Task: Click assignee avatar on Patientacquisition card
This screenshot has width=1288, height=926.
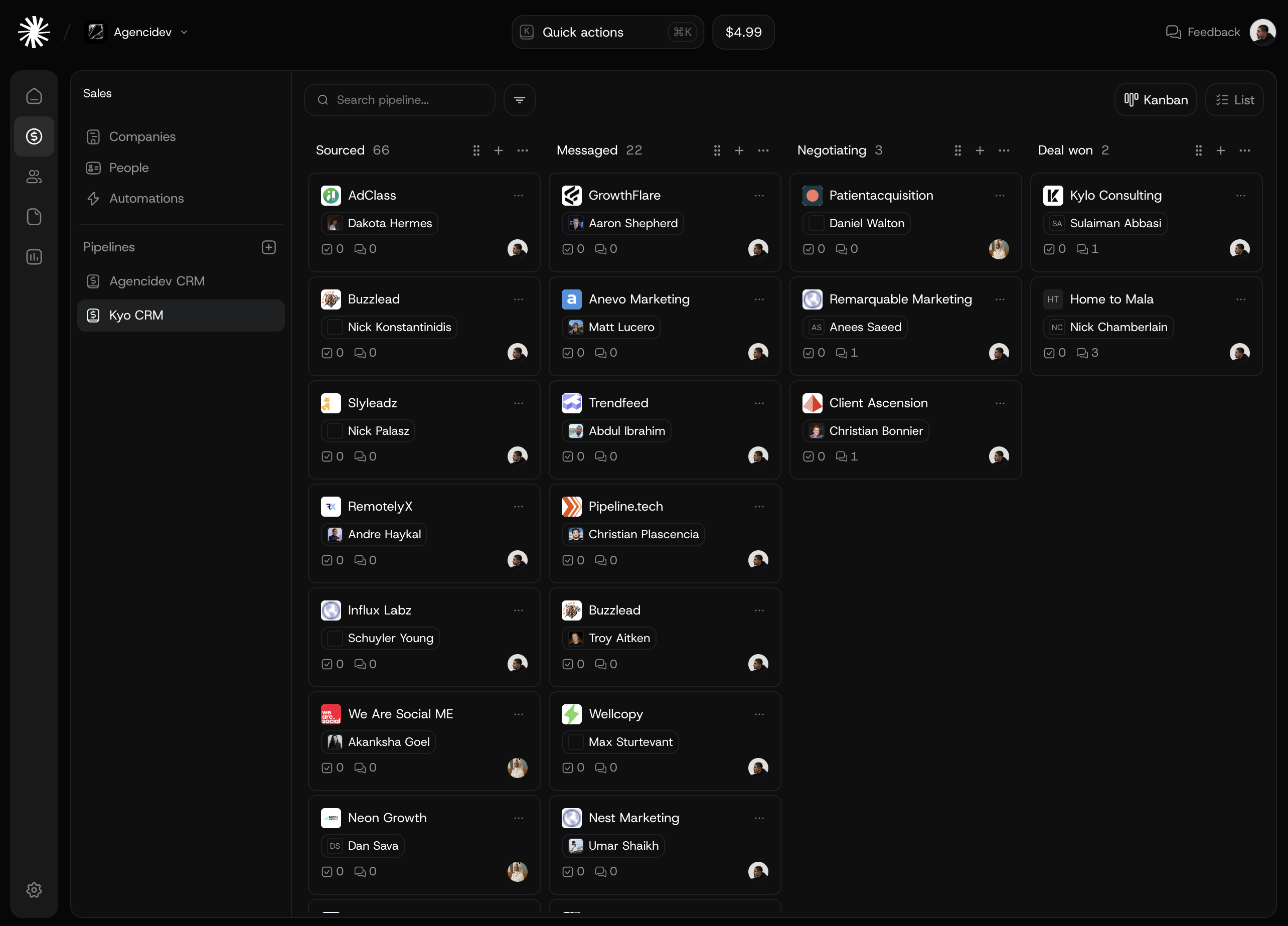Action: pos(999,249)
